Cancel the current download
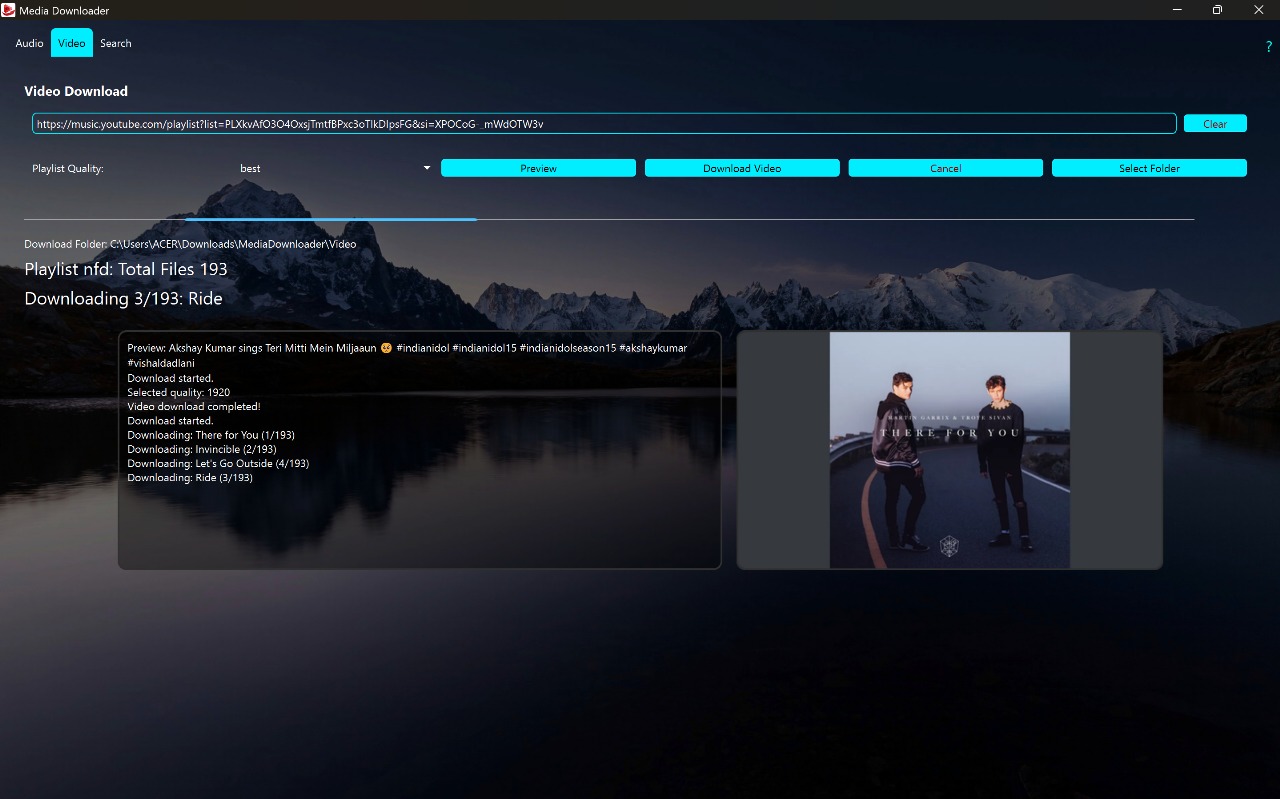1280x799 pixels. (x=945, y=168)
